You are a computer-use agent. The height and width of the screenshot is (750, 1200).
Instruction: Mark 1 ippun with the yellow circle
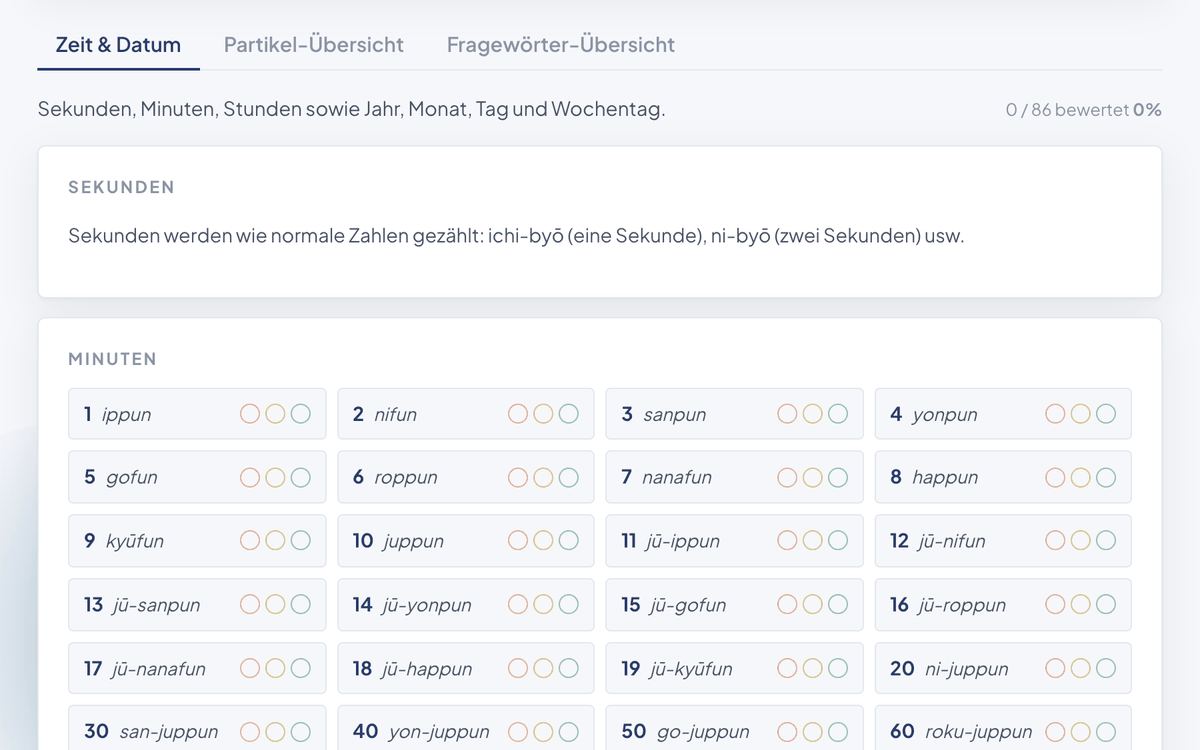pos(275,414)
